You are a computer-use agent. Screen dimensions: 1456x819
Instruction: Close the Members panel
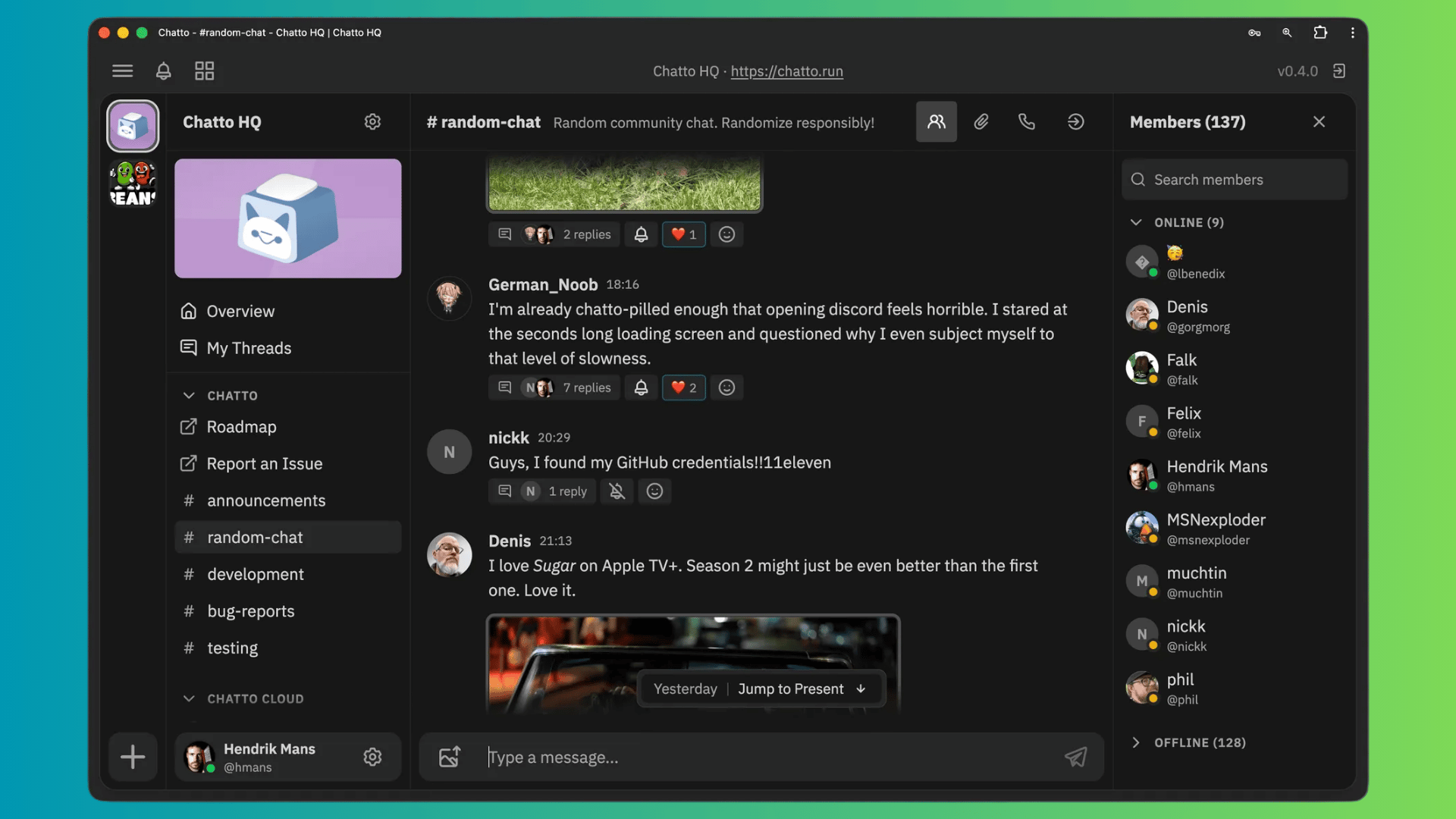(1319, 121)
